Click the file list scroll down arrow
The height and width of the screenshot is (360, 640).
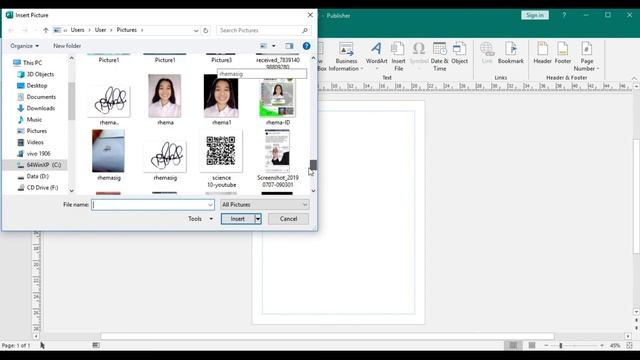tap(313, 191)
